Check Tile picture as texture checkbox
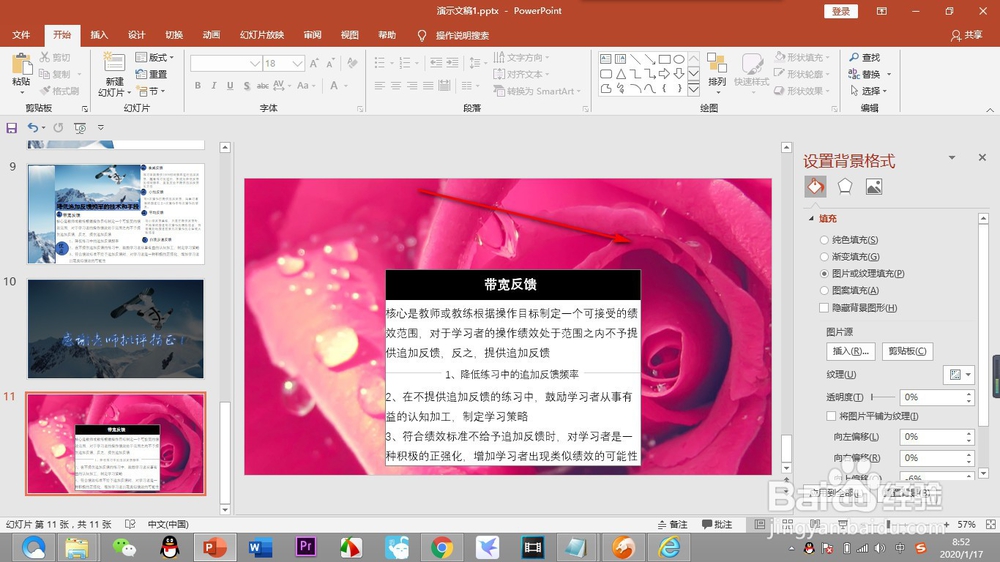1000x562 pixels. coord(831,416)
